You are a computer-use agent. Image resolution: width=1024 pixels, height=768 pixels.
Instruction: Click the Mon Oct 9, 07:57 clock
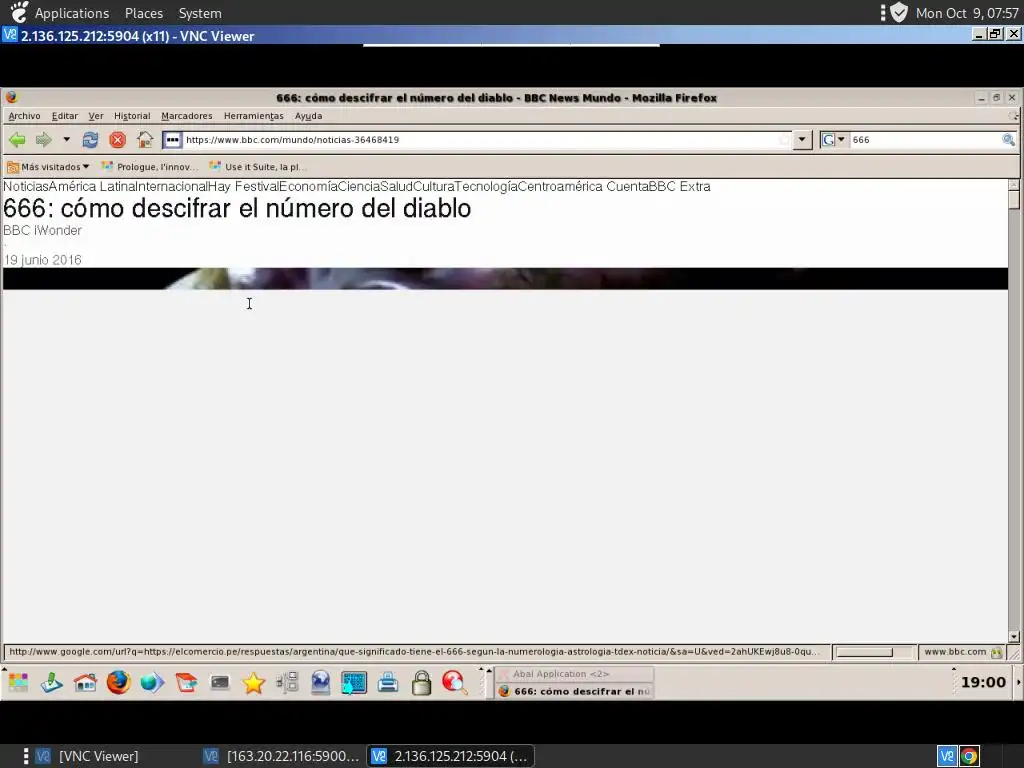point(967,13)
